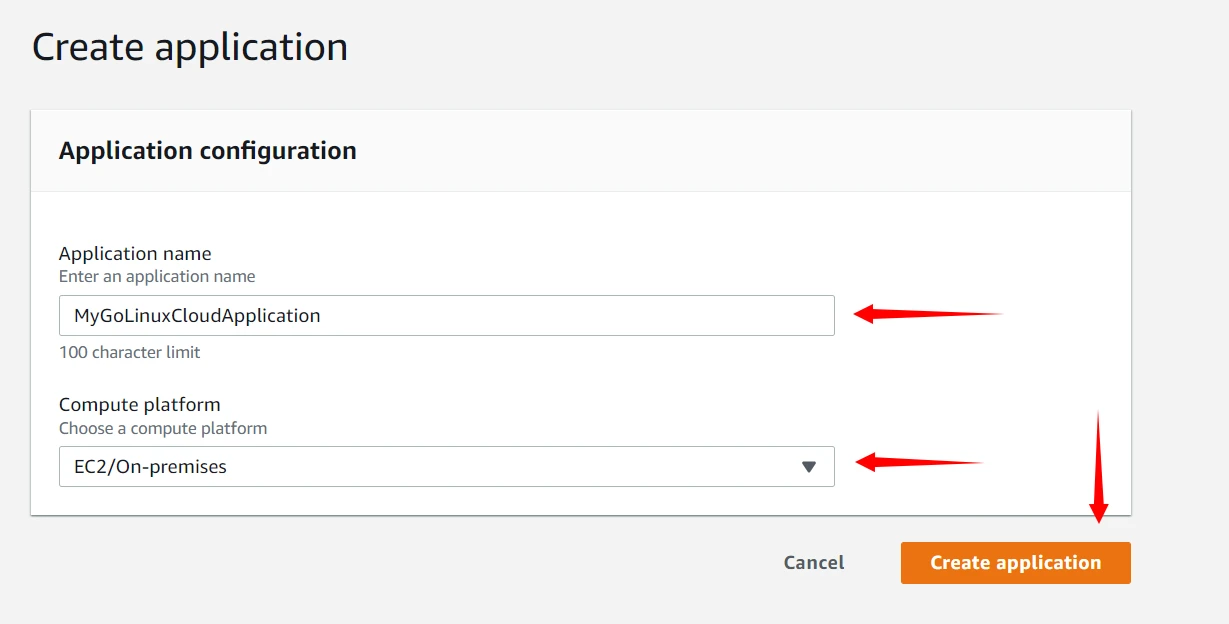
Task: Click the Compute platform label
Action: pos(139,404)
